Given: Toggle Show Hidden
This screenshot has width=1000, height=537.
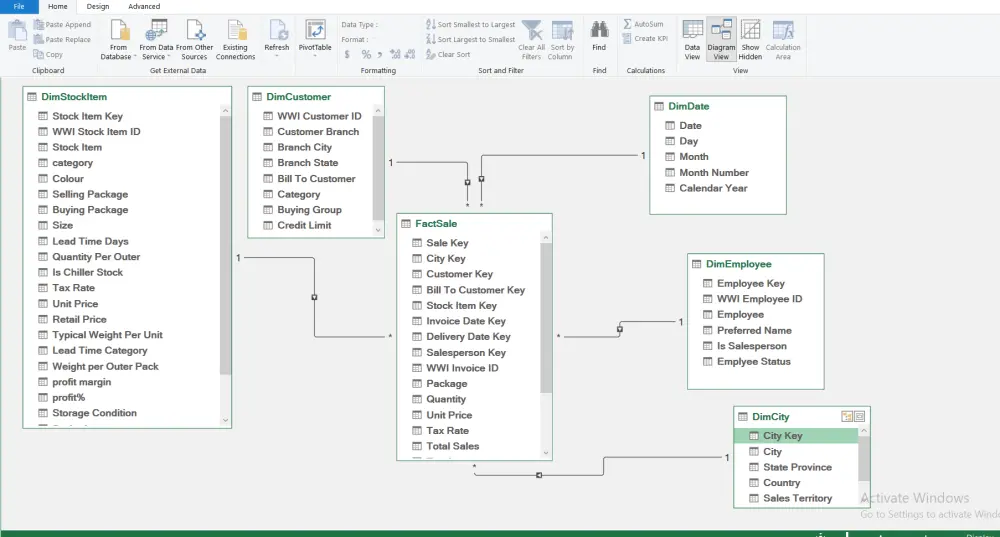Looking at the screenshot, I should coord(750,40).
